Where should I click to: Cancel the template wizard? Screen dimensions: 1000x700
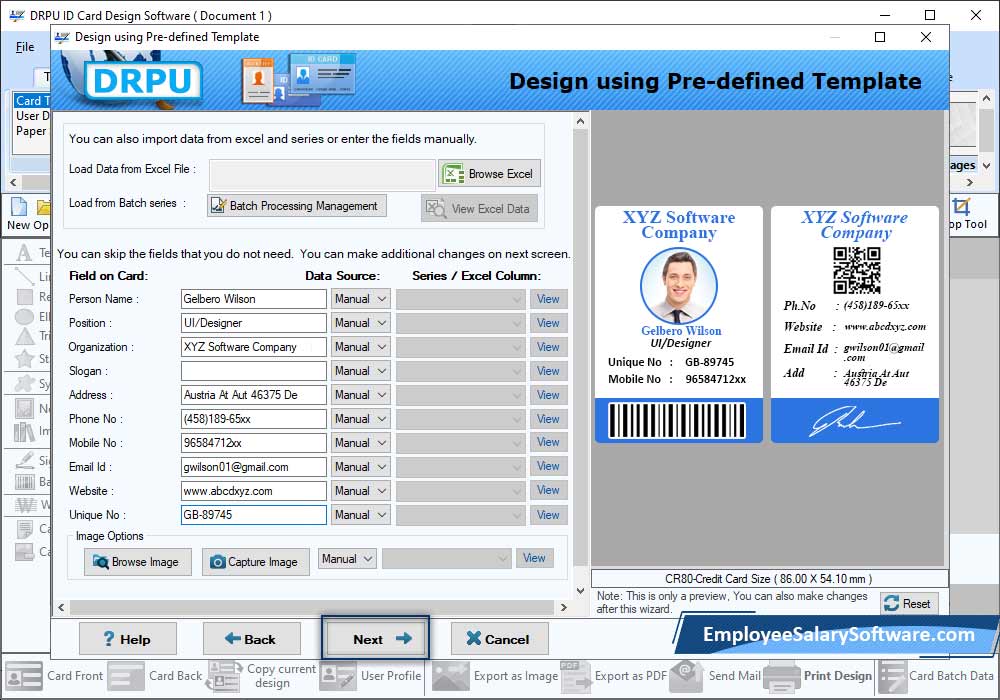(x=499, y=639)
